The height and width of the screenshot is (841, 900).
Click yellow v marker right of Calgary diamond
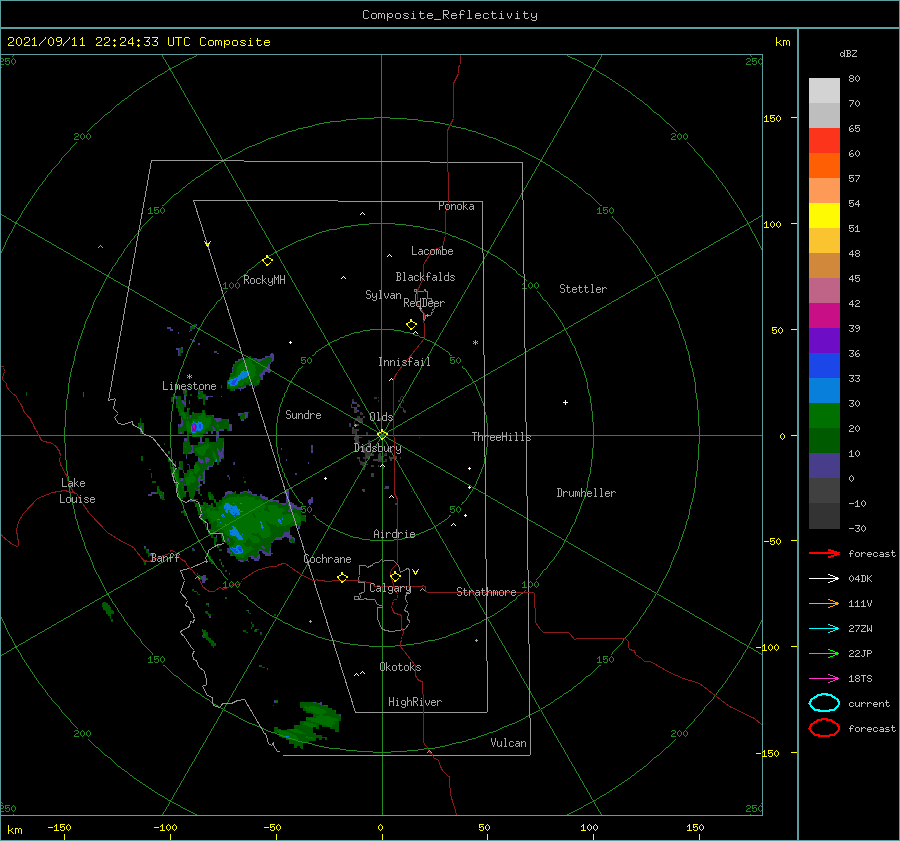416,572
